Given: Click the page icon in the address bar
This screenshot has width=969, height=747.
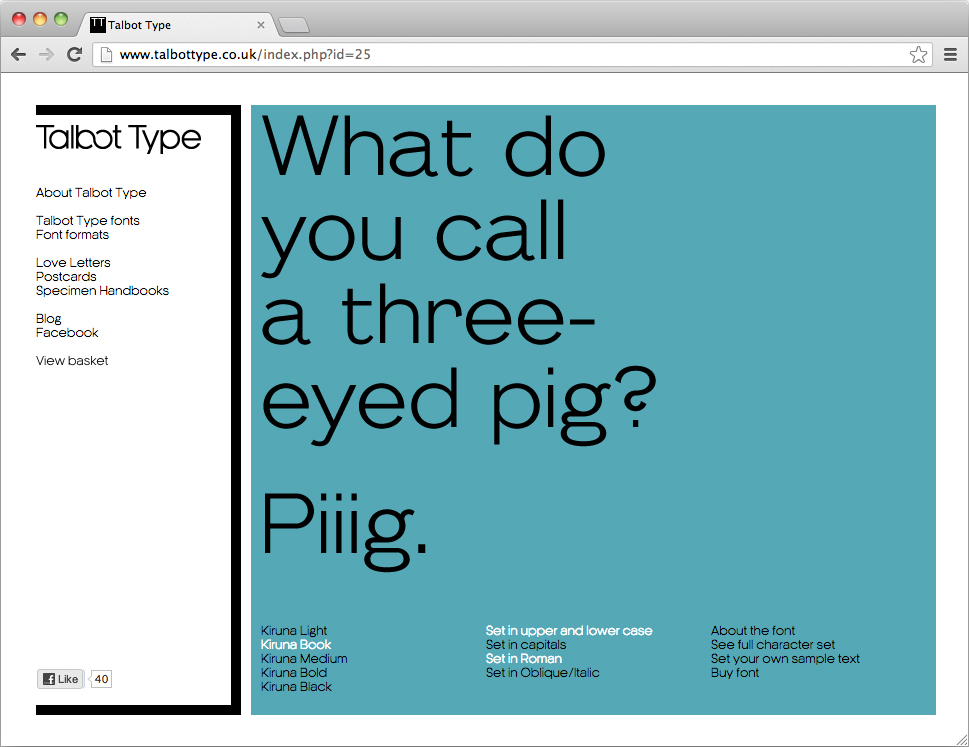Looking at the screenshot, I should [106, 54].
